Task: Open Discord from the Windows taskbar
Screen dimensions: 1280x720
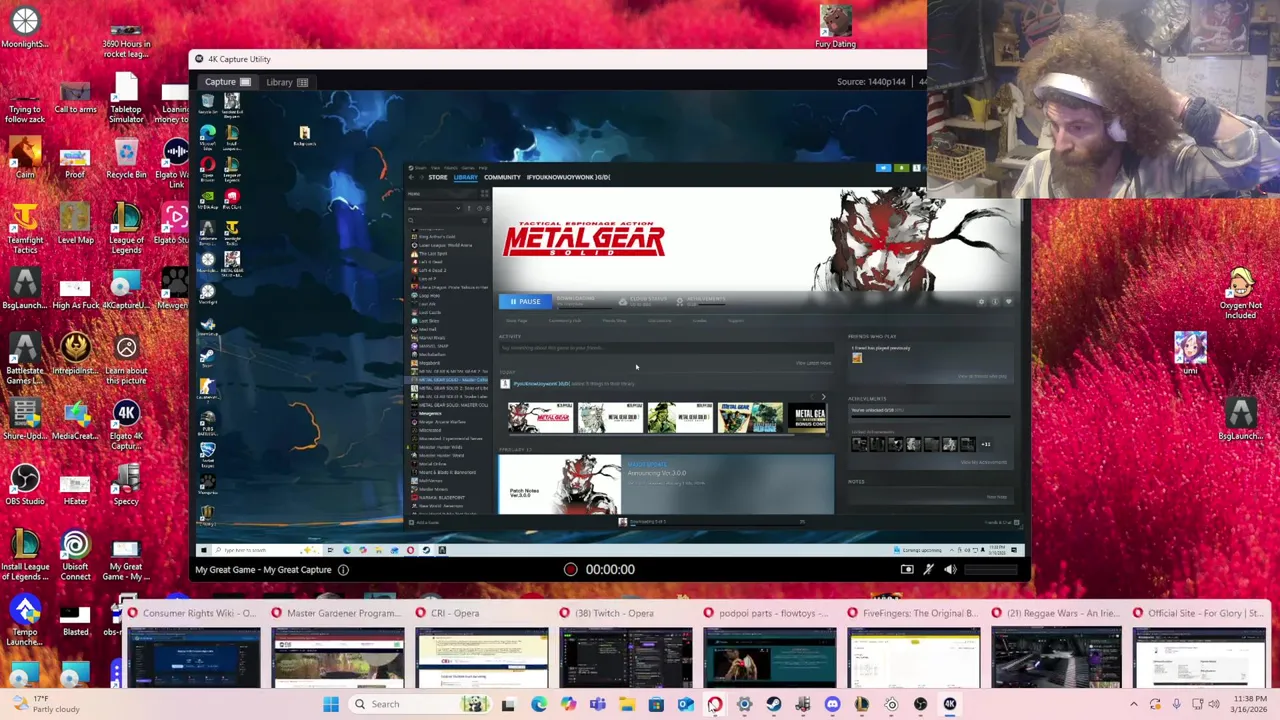Action: coord(832,704)
